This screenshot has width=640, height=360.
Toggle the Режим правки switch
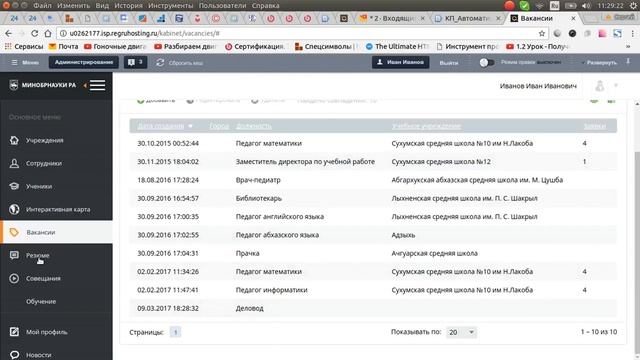tap(487, 62)
